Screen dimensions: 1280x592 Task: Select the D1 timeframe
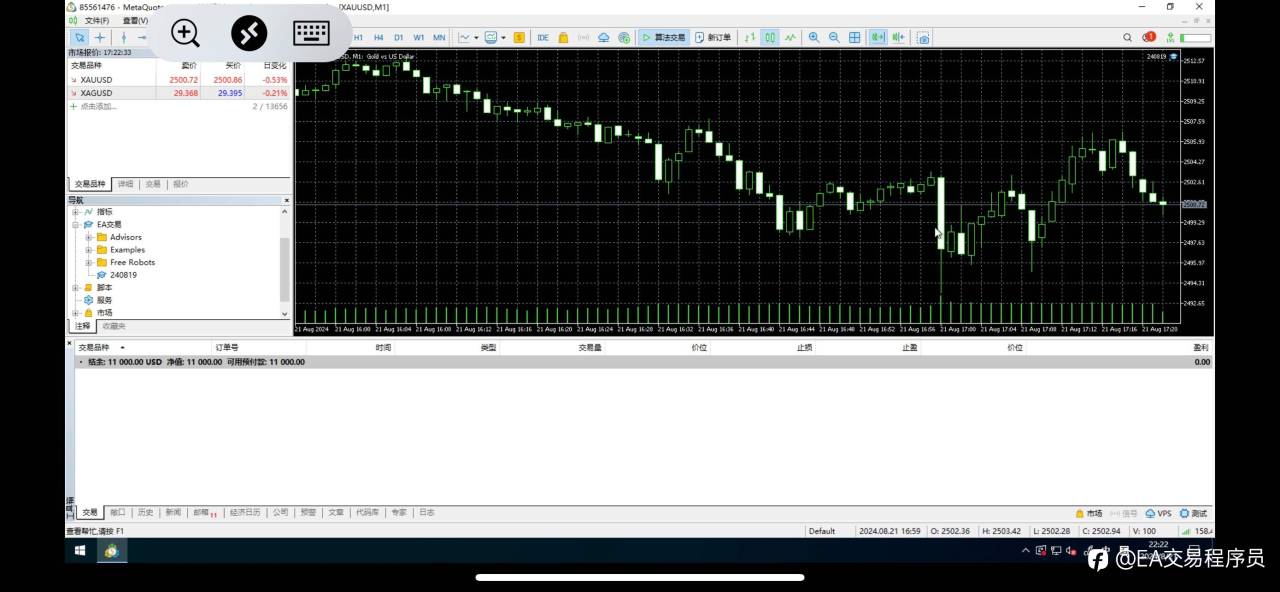click(398, 37)
